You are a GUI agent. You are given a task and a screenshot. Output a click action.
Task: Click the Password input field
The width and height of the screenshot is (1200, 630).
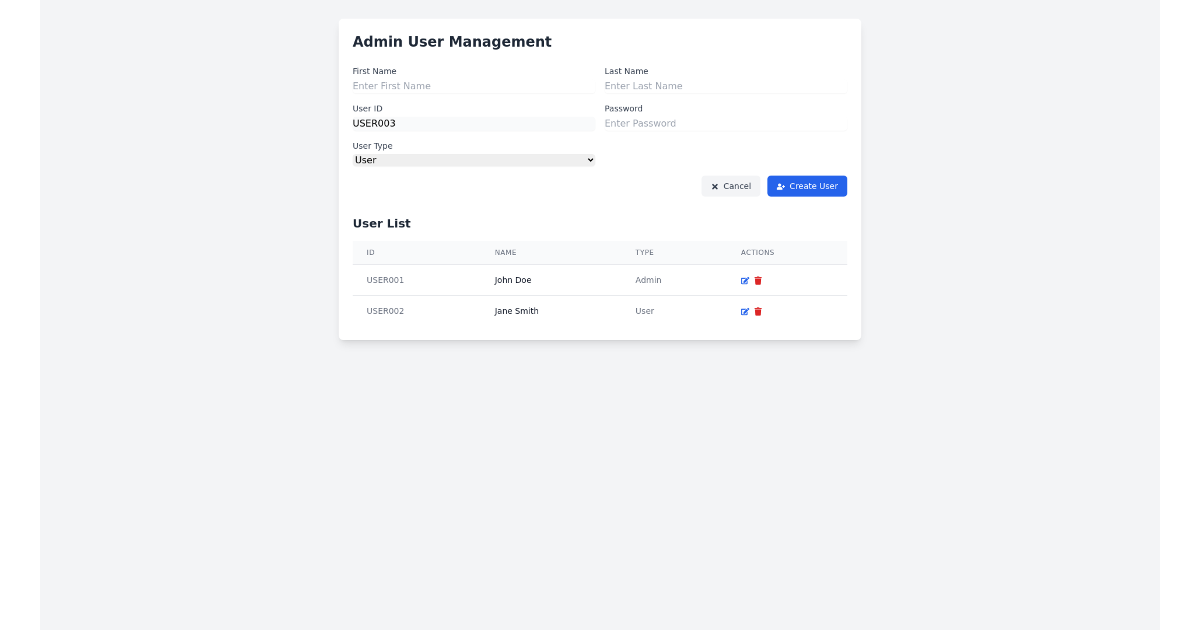click(725, 123)
